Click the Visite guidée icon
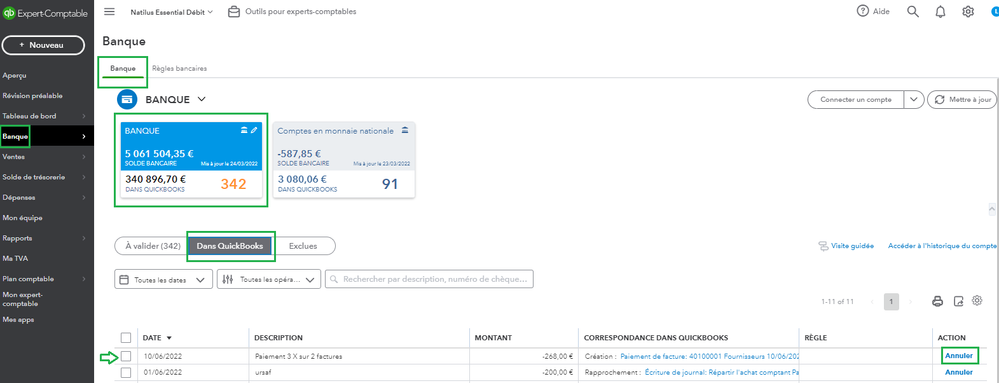Image resolution: width=999 pixels, height=383 pixels. (x=823, y=246)
